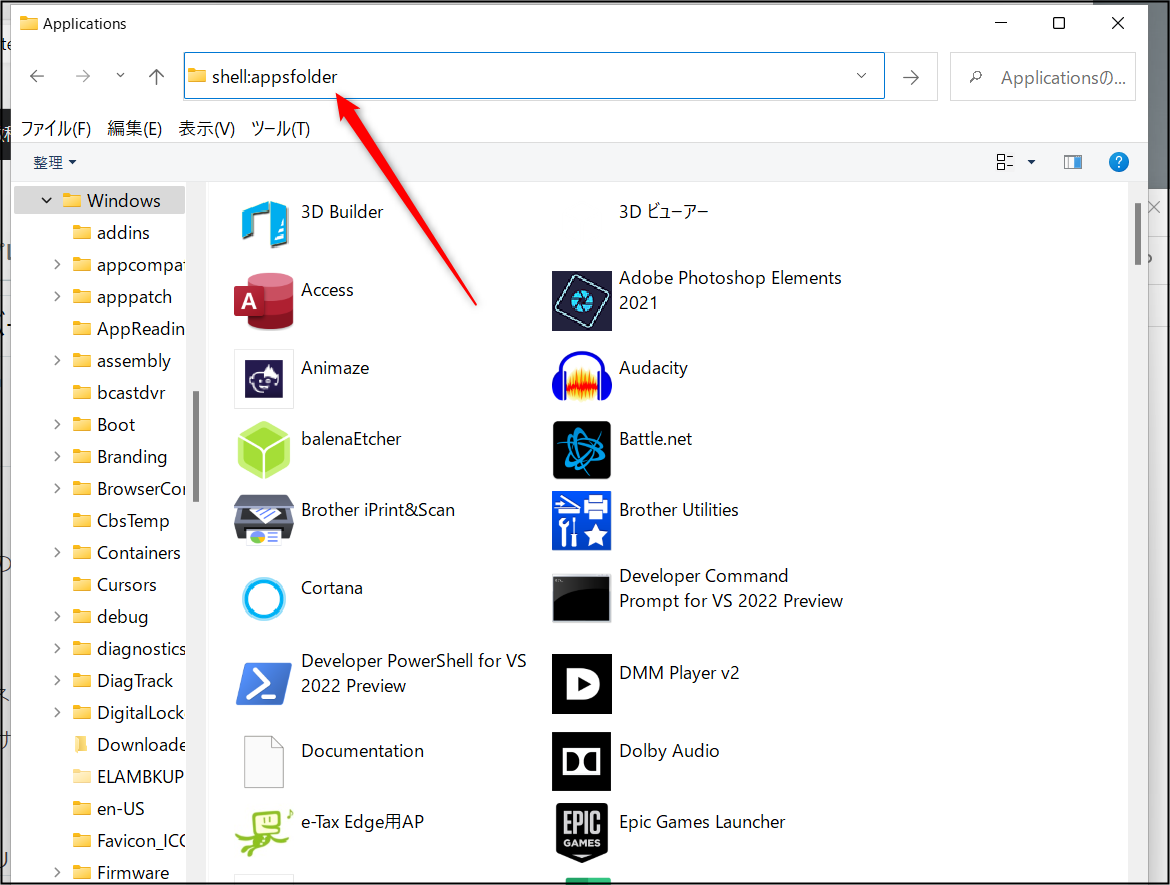Select the Epic Games Launcher icon
1170x885 pixels.
coord(582,832)
